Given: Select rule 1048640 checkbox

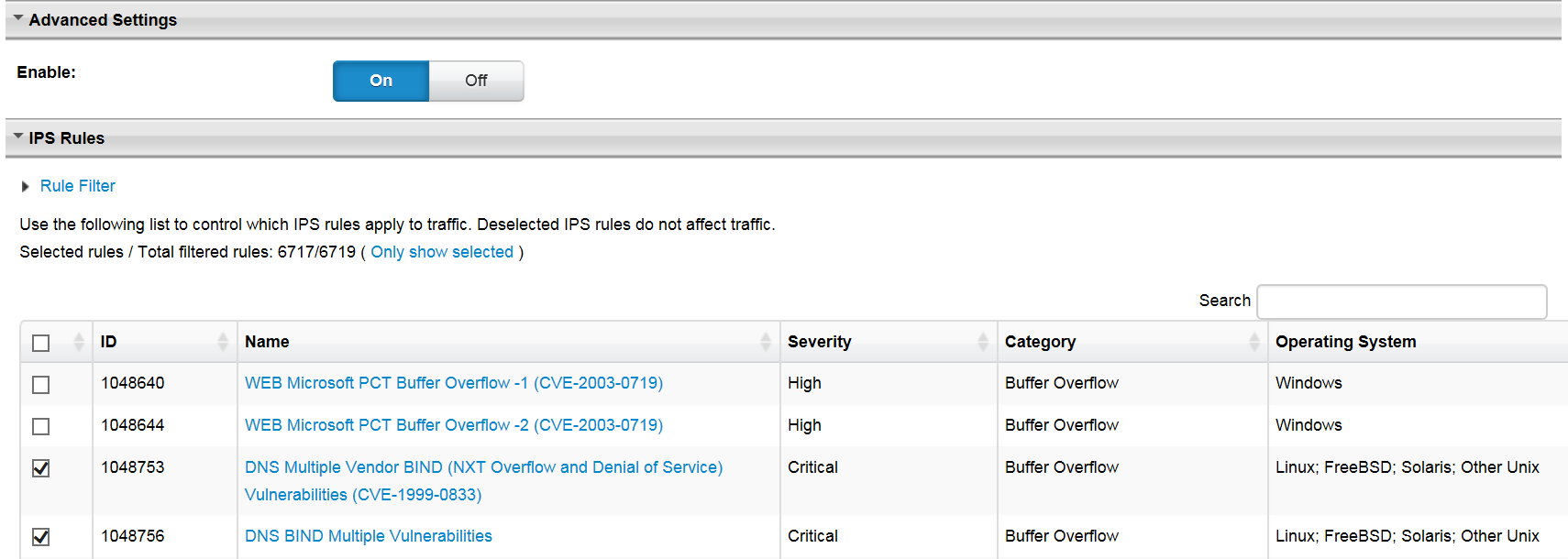Looking at the screenshot, I should point(41,385).
